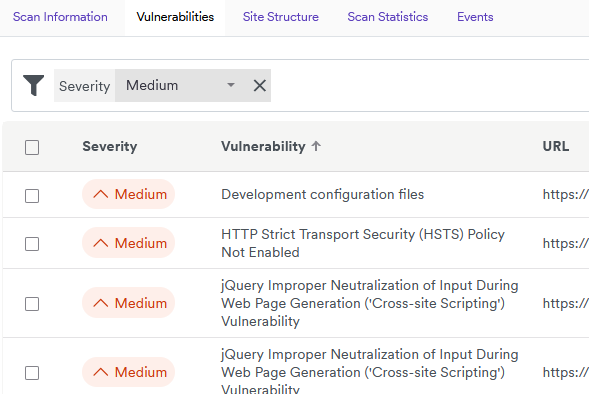This screenshot has width=589, height=394.
Task: Click the Vulnerability column sort arrow
Action: click(x=316, y=146)
